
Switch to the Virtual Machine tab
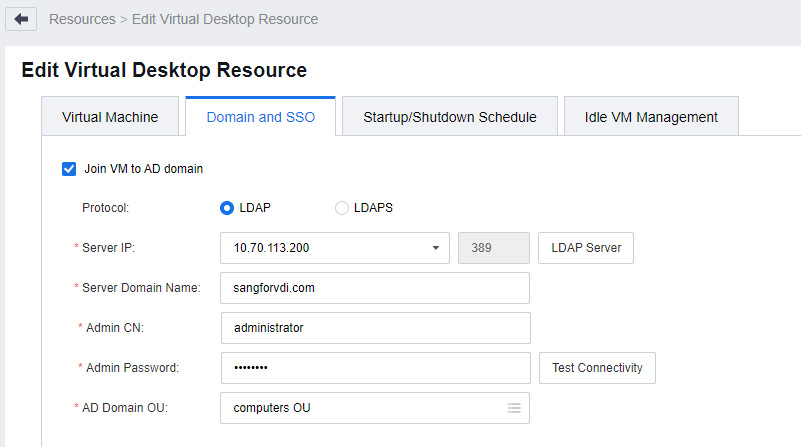[110, 117]
